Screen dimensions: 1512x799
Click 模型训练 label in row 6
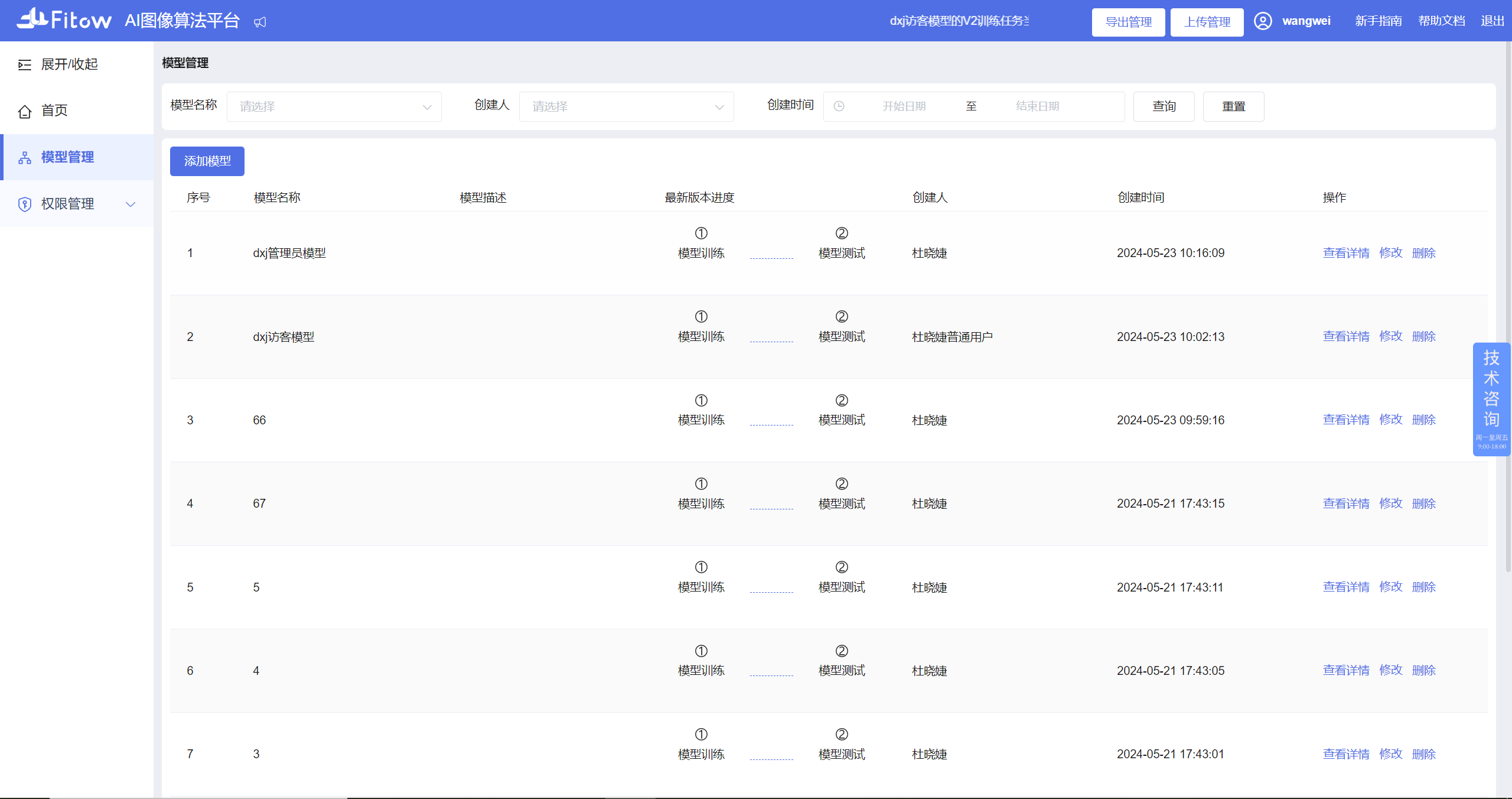[701, 670]
